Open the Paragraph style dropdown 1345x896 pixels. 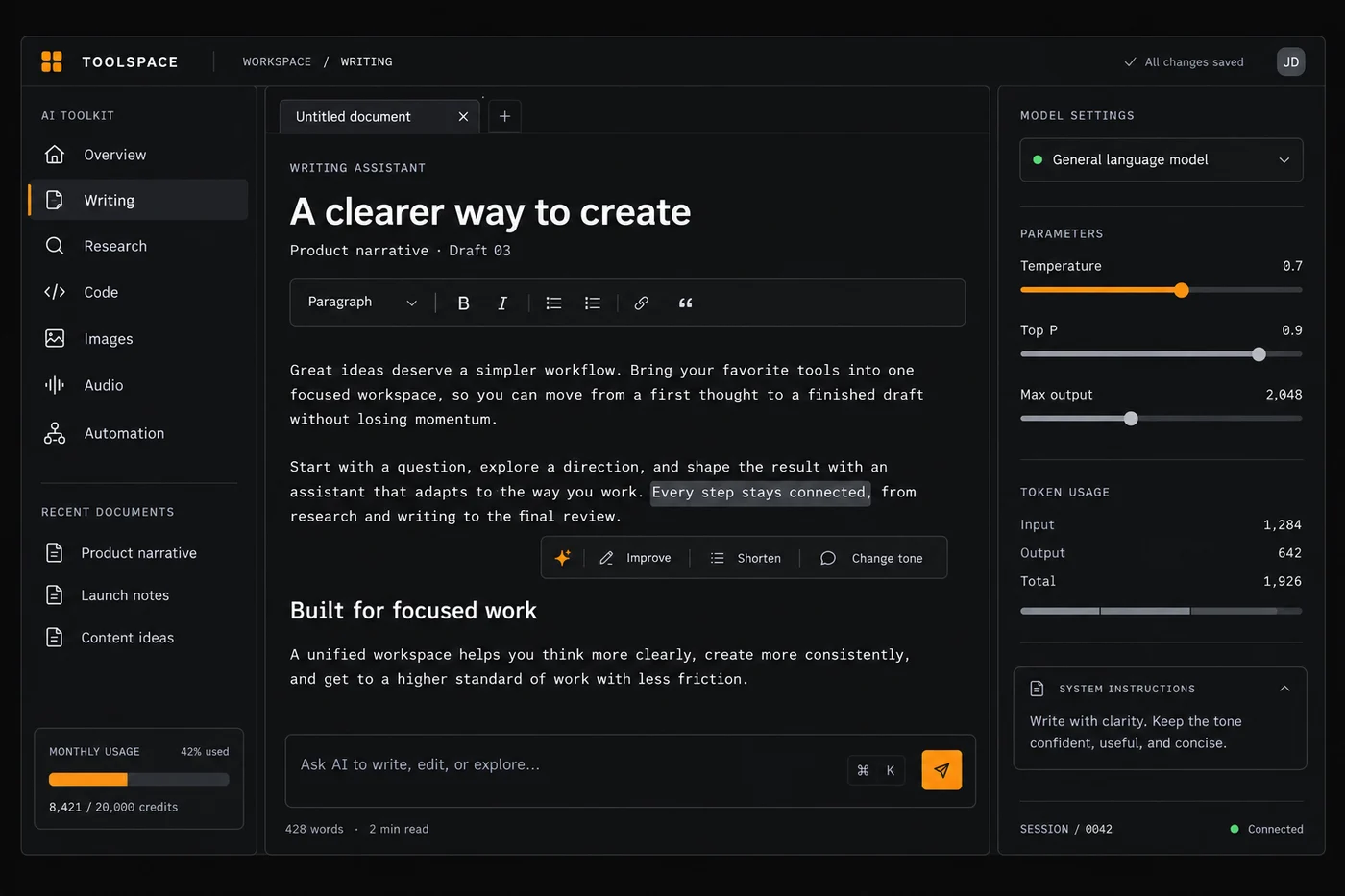click(x=362, y=302)
